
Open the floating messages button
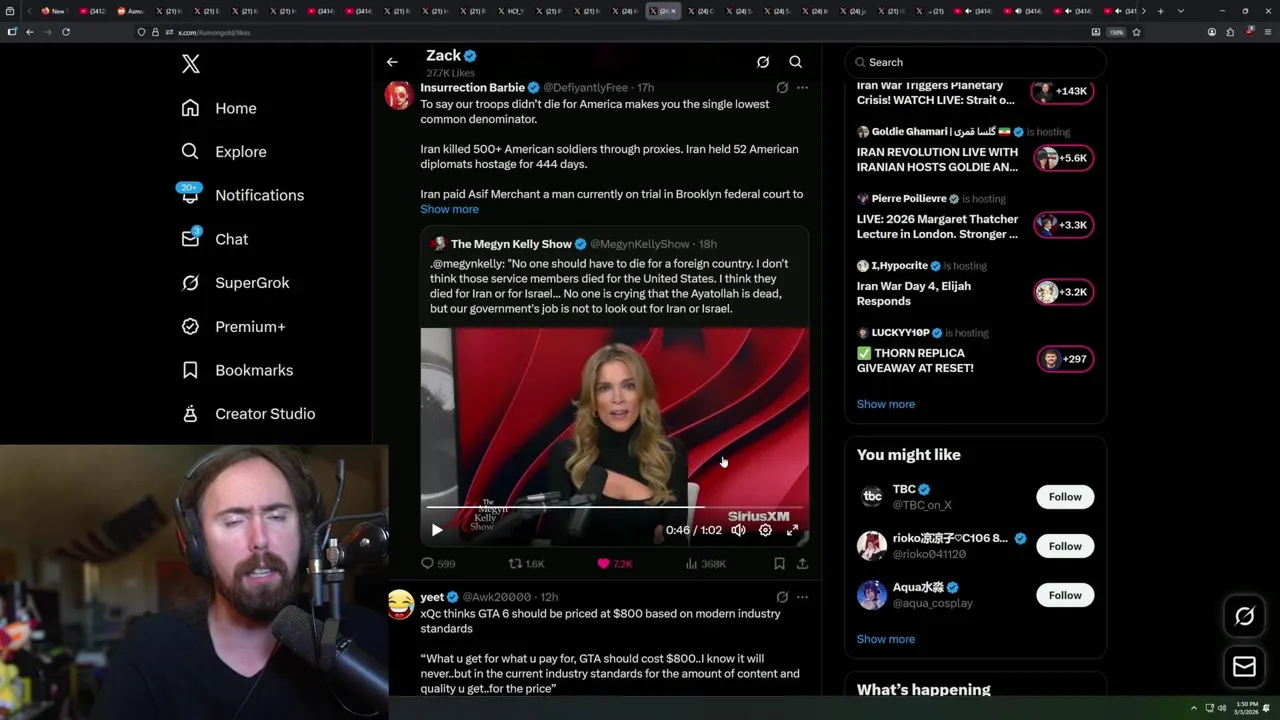(1244, 666)
